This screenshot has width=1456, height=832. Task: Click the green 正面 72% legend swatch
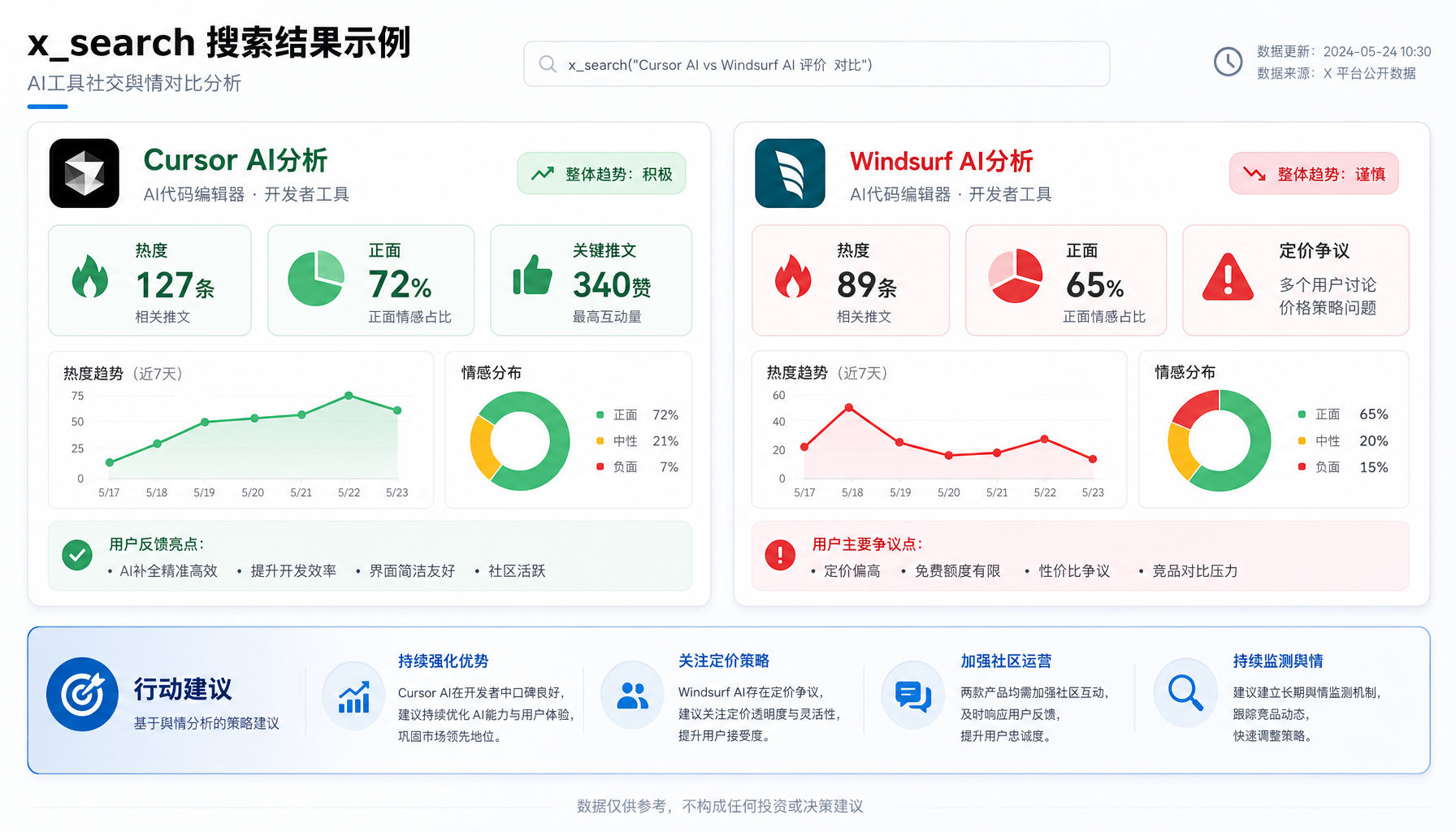(x=600, y=415)
